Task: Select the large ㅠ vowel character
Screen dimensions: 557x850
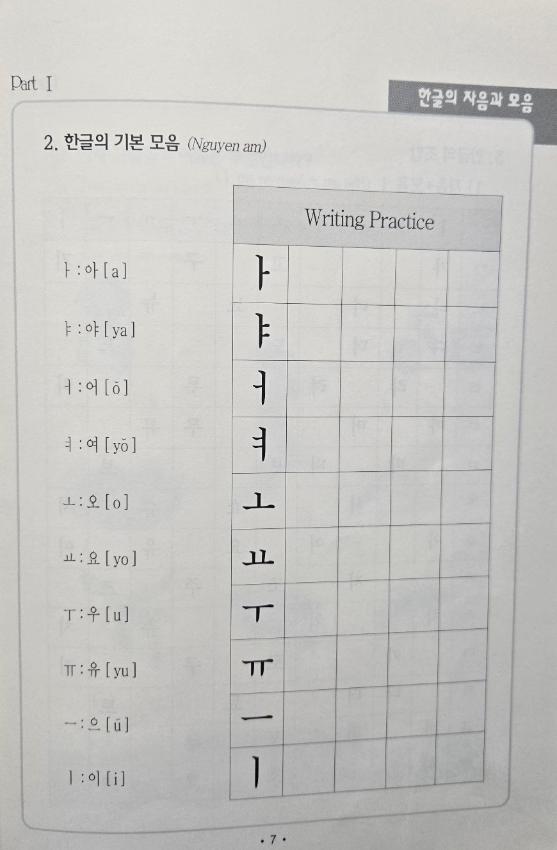Action: [257, 666]
